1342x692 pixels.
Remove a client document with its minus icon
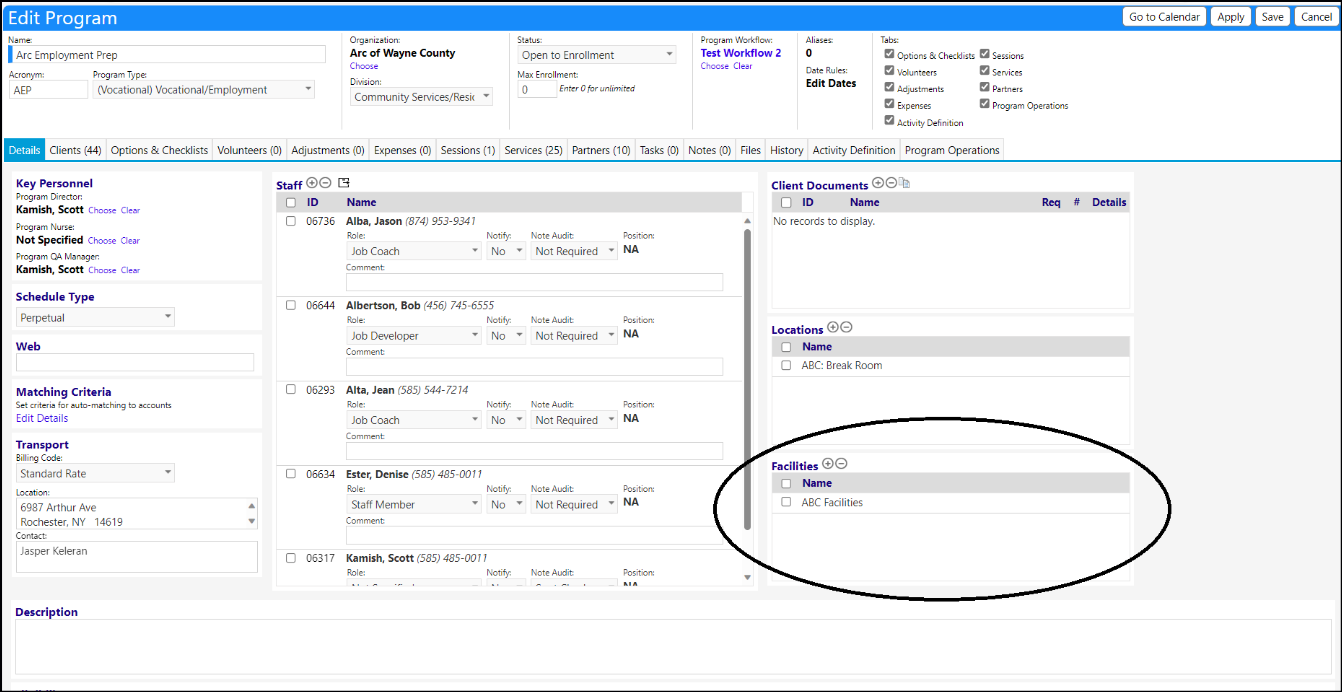pyautogui.click(x=891, y=183)
